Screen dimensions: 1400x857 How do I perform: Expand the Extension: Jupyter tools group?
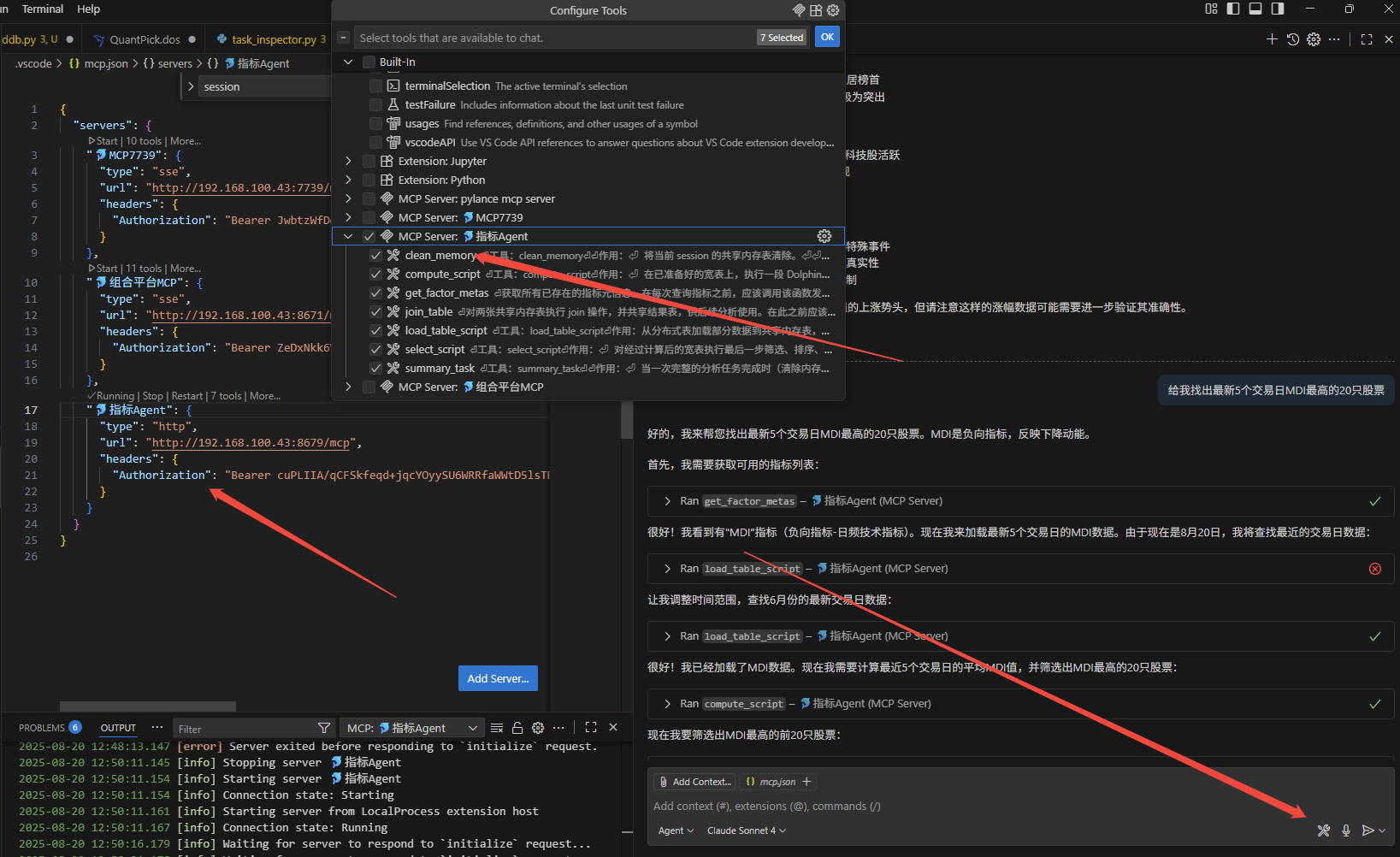click(x=348, y=162)
